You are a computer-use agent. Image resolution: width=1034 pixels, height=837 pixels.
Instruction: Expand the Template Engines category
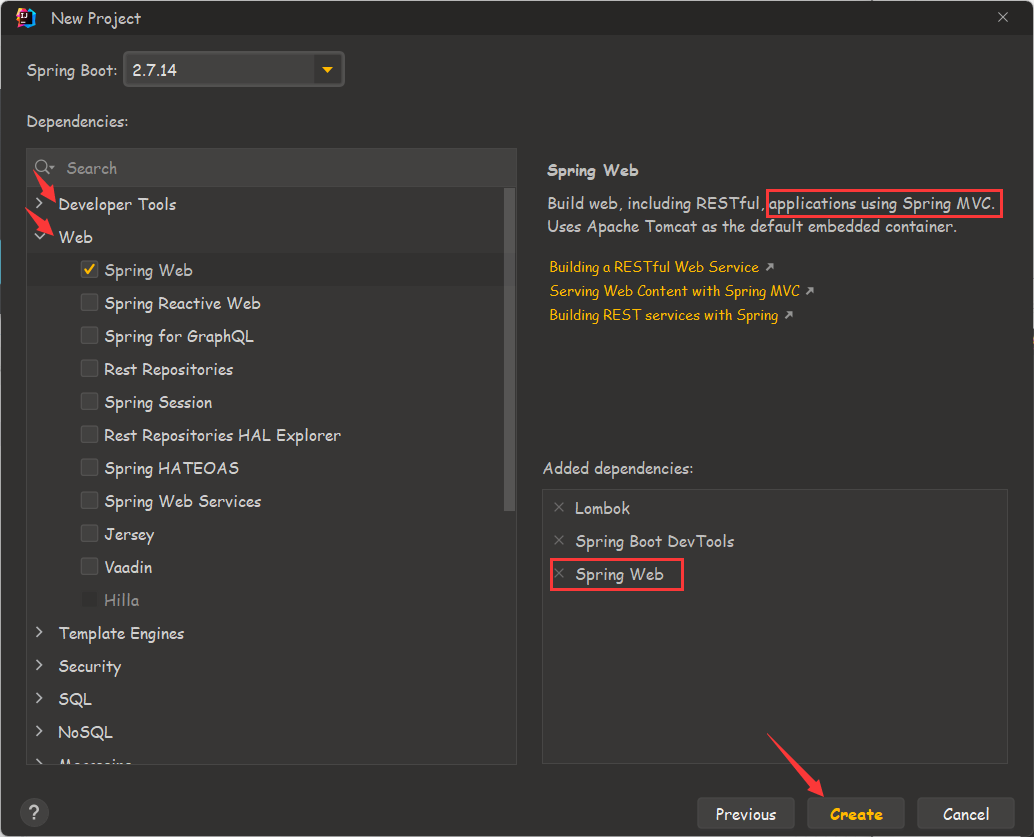[x=40, y=633]
